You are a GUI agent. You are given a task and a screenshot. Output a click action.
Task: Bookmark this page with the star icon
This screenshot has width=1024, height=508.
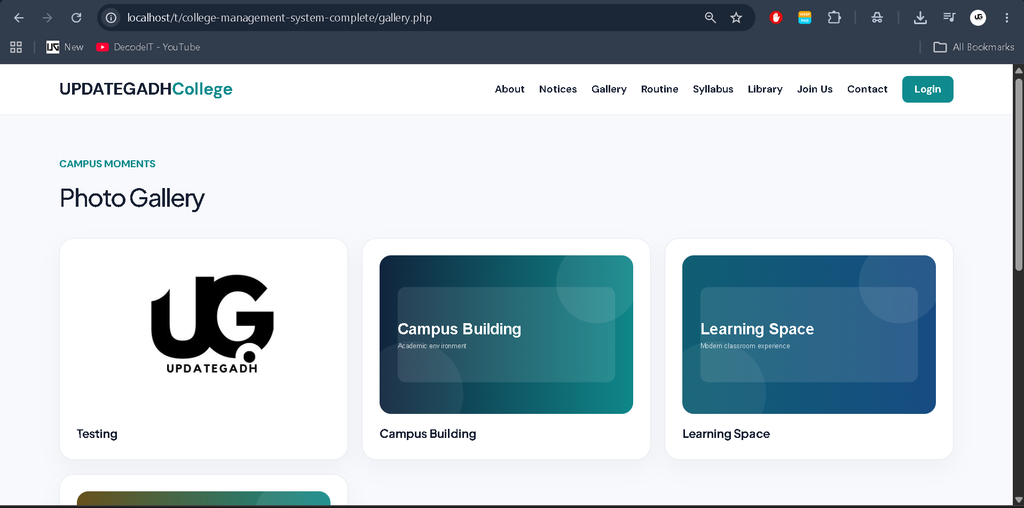point(736,18)
